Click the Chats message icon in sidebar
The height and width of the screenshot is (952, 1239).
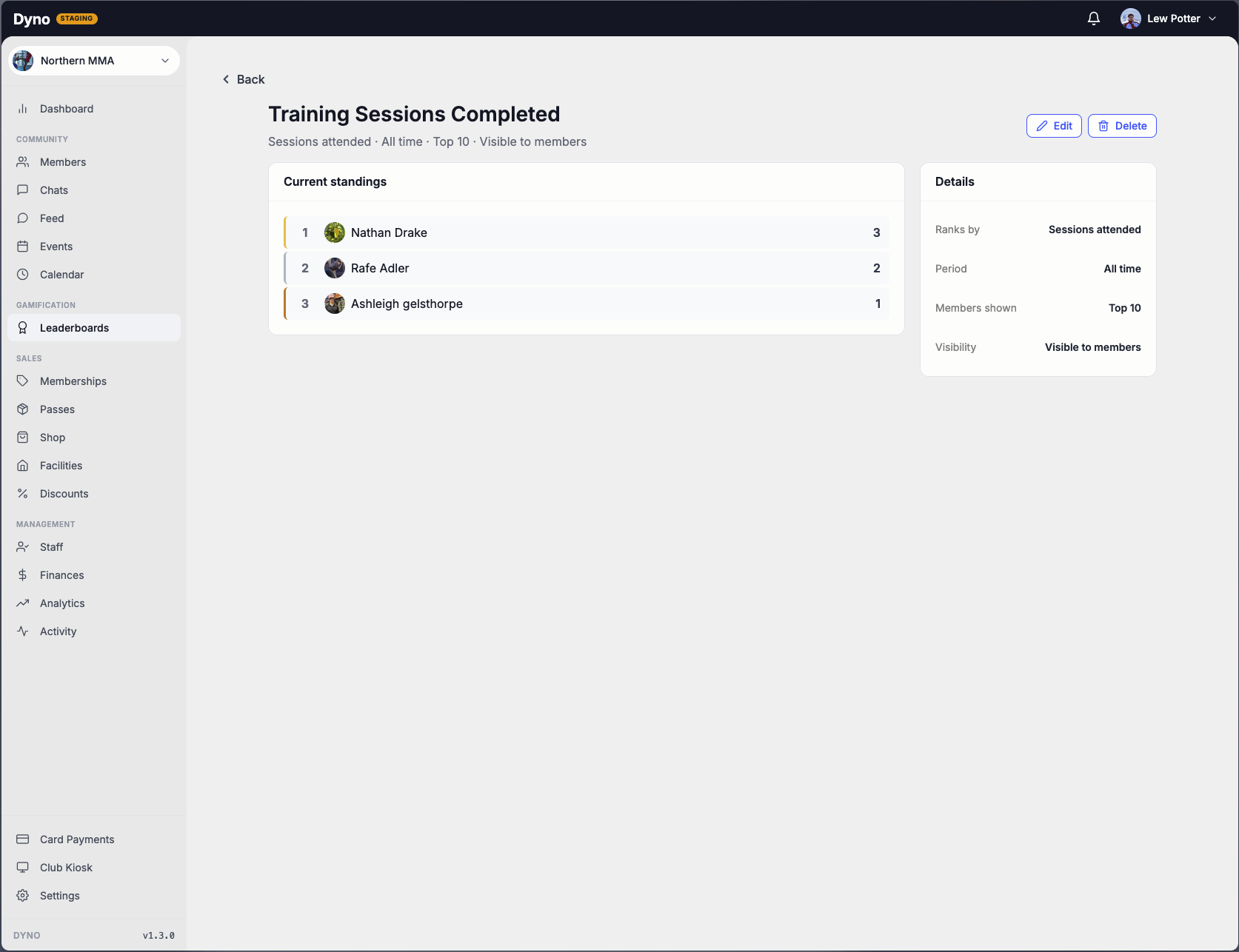(x=23, y=190)
